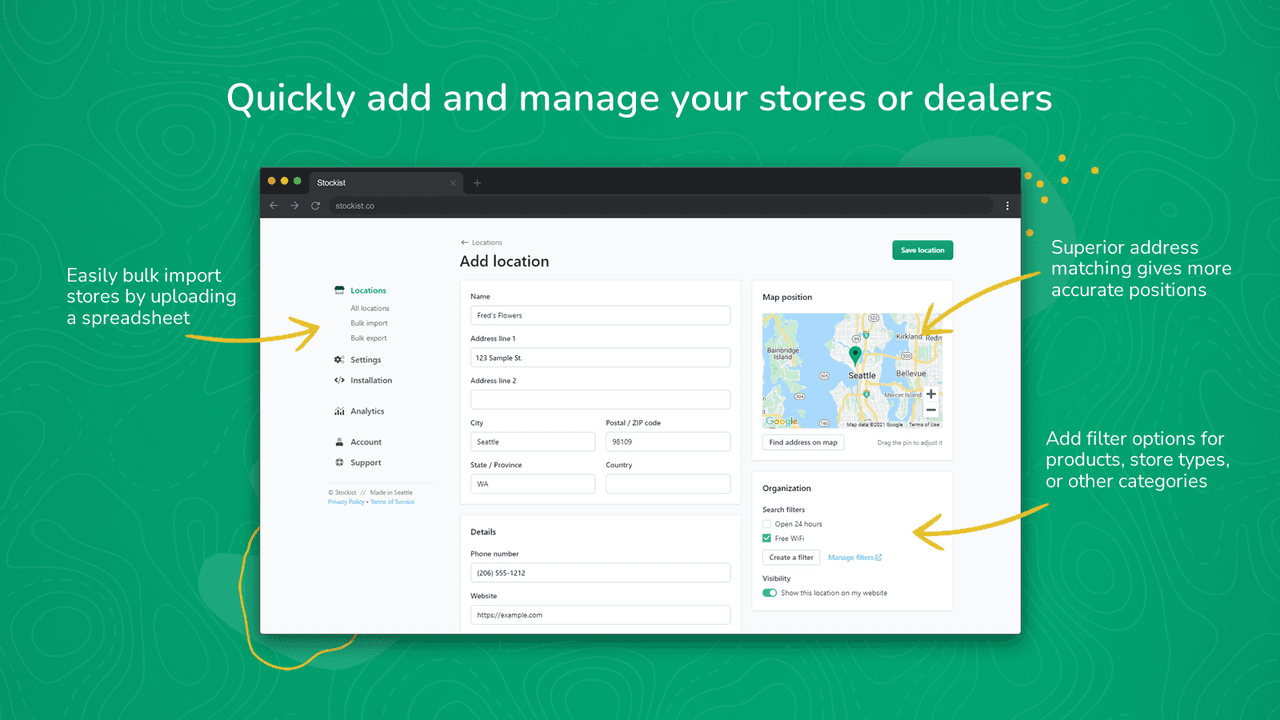Click the City field containing Seattle
1280x720 pixels.
tap(533, 441)
